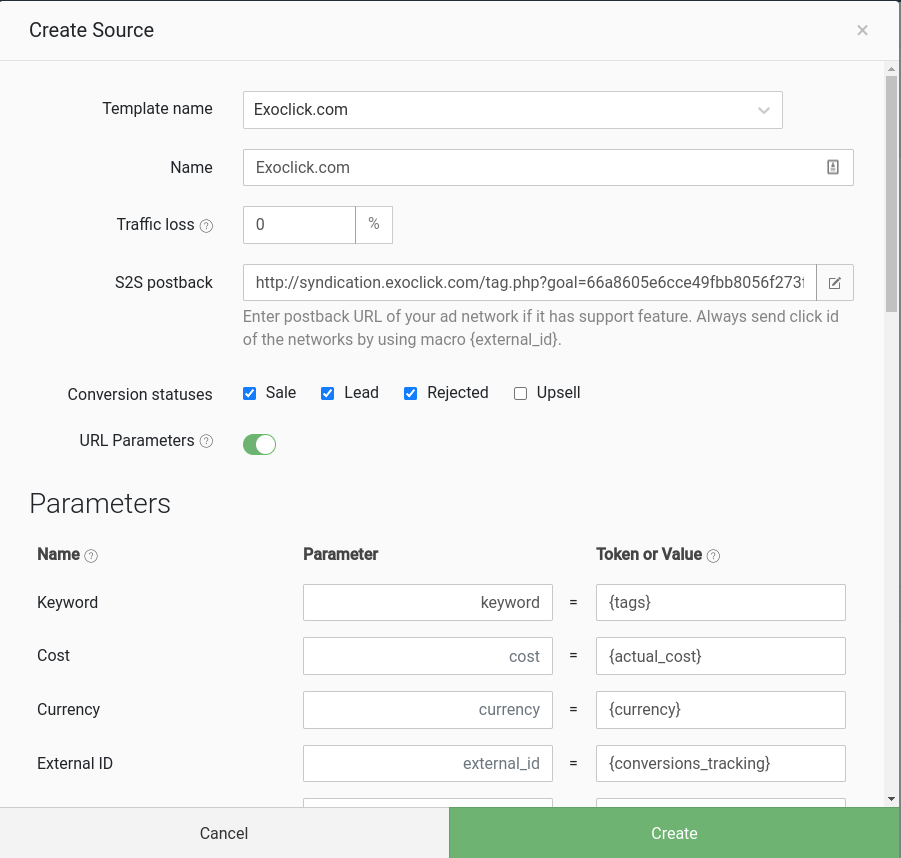
Task: Uncheck the Sale conversion status
Action: pyautogui.click(x=250, y=393)
